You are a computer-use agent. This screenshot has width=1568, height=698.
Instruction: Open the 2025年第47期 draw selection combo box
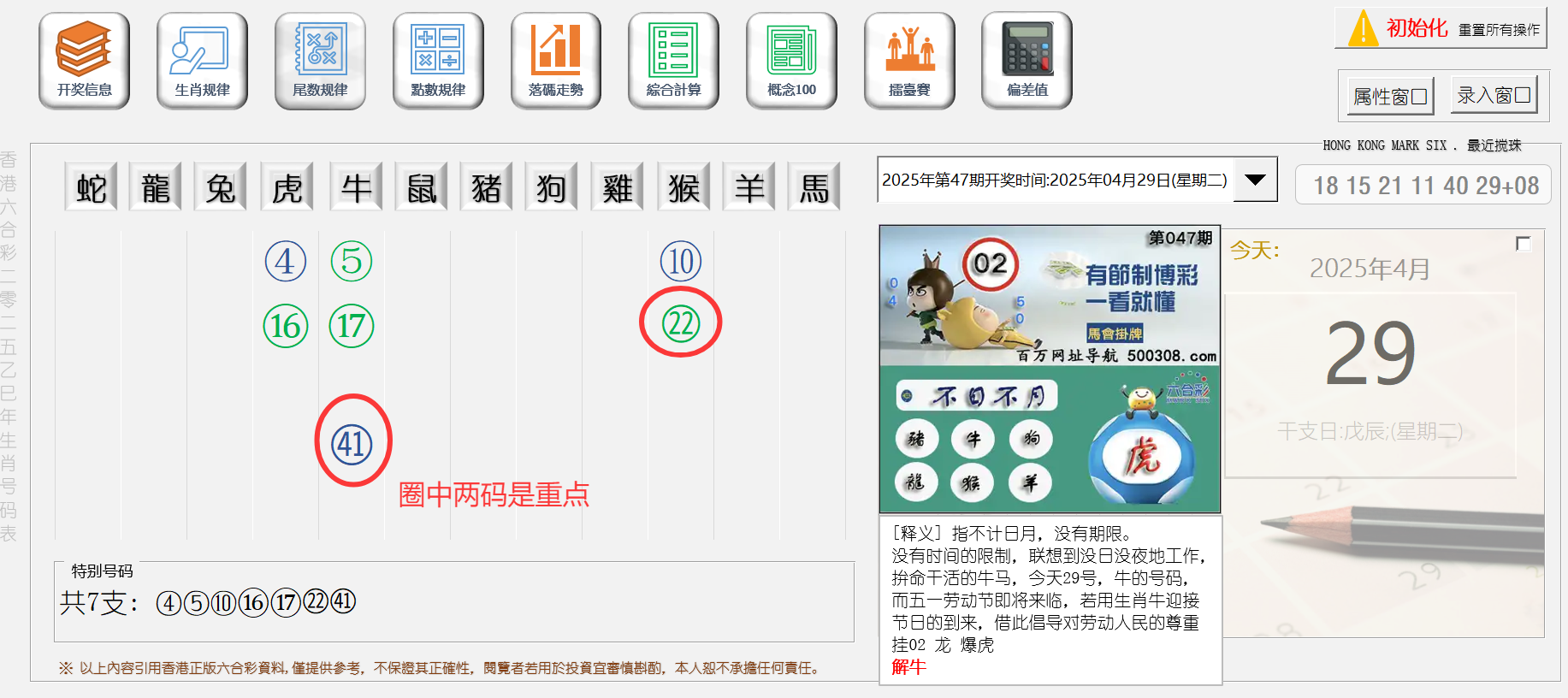(1055, 180)
